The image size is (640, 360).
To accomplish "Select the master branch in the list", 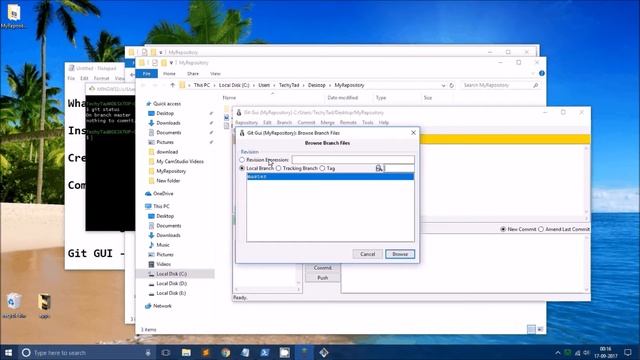I will click(x=330, y=176).
